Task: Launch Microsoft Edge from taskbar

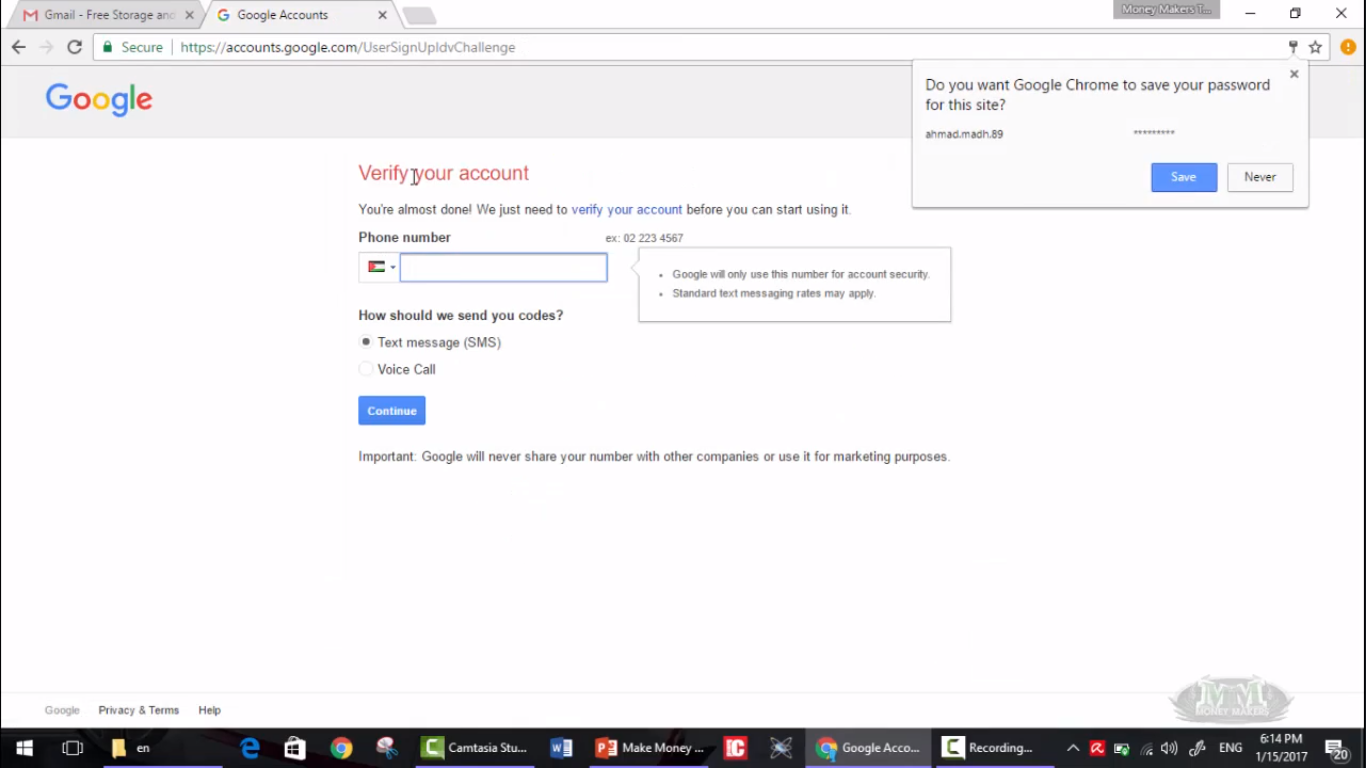Action: [x=250, y=748]
